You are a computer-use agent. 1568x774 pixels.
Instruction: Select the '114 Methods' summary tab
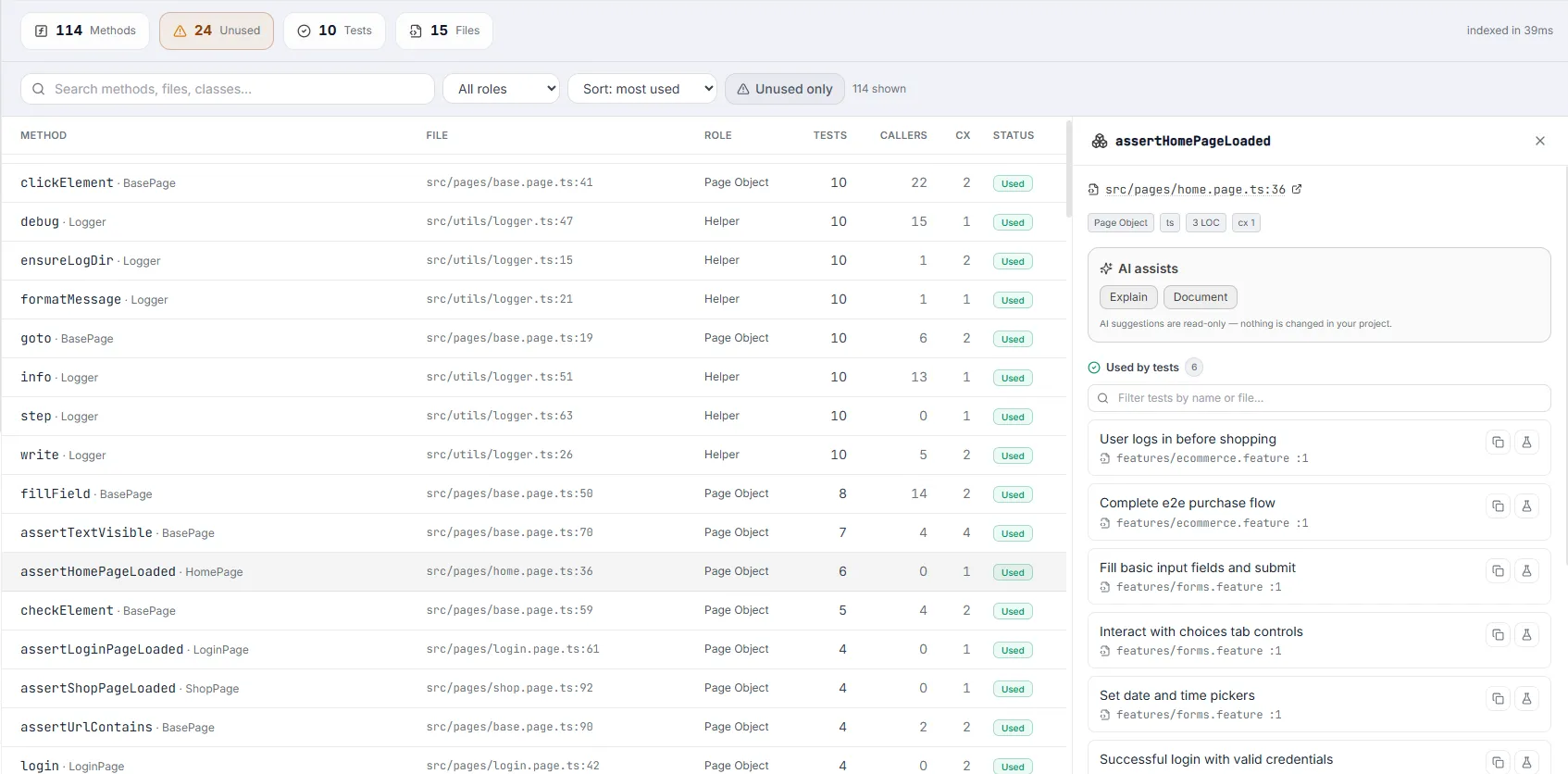coord(85,31)
